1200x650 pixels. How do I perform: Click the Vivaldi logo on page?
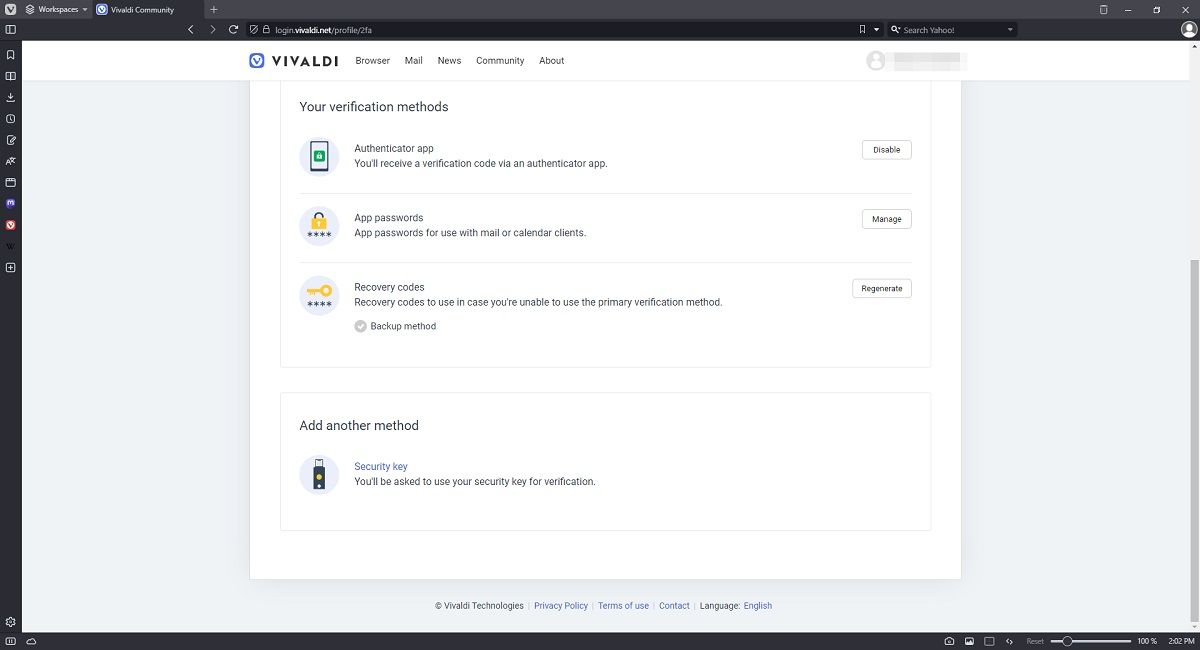(294, 60)
